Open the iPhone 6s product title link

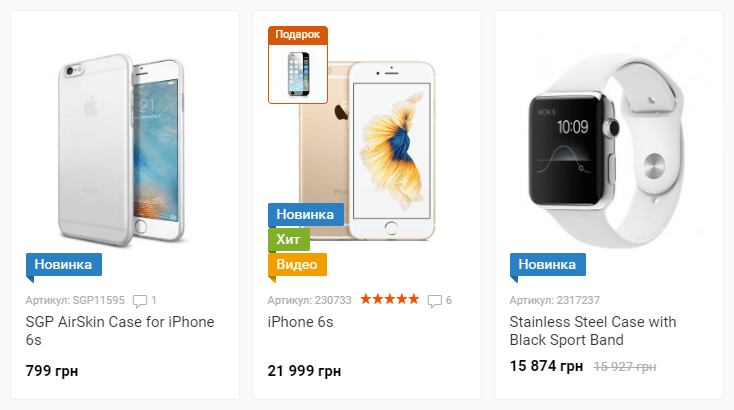[301, 322]
